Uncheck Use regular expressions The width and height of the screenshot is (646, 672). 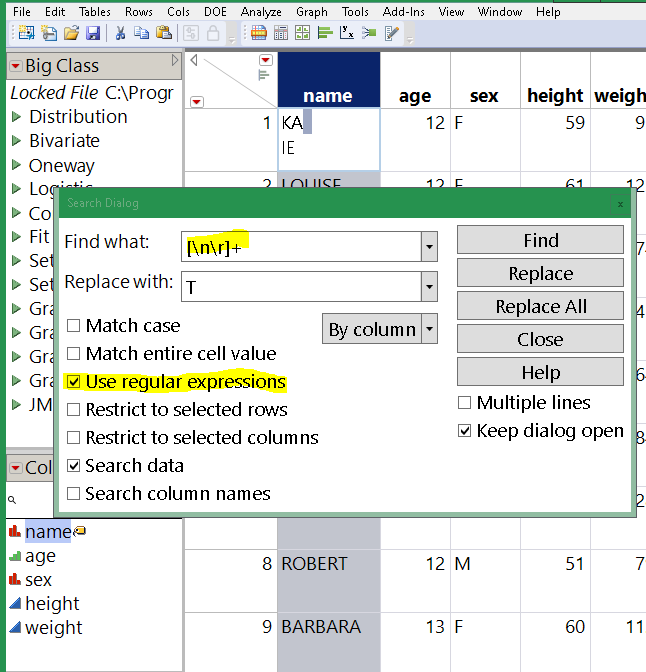click(x=73, y=381)
